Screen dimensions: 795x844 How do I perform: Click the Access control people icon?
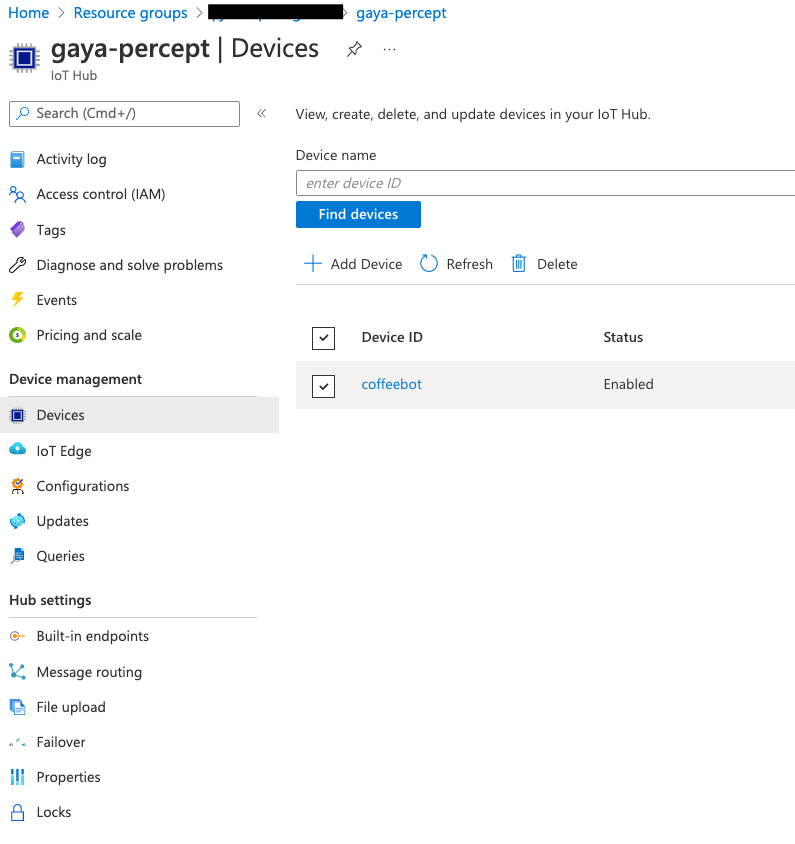click(17, 194)
